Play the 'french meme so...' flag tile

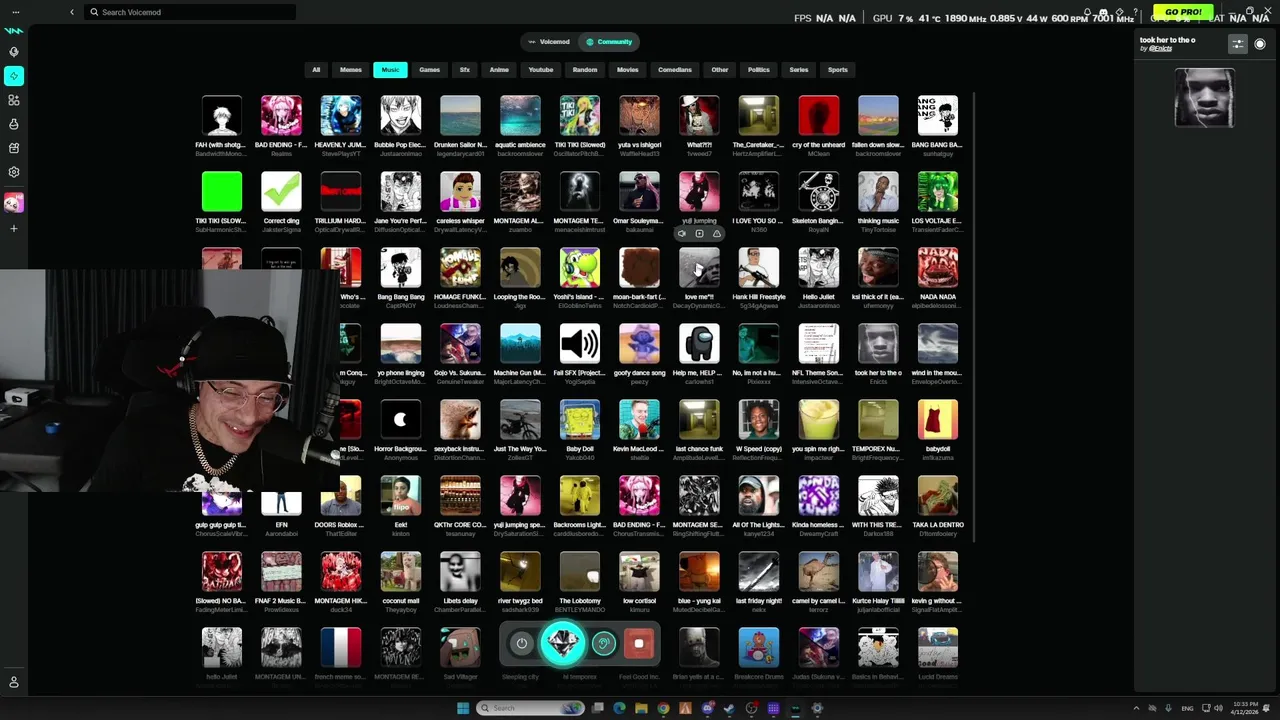point(341,648)
